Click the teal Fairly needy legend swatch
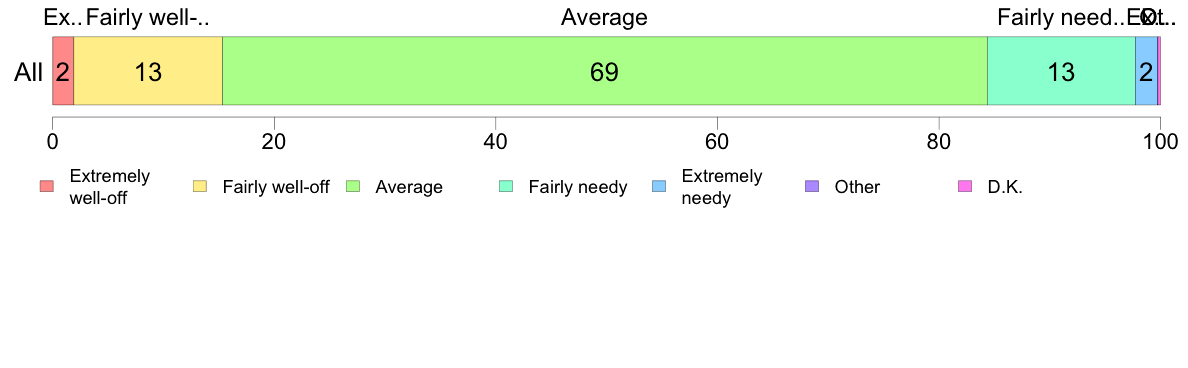 point(507,187)
